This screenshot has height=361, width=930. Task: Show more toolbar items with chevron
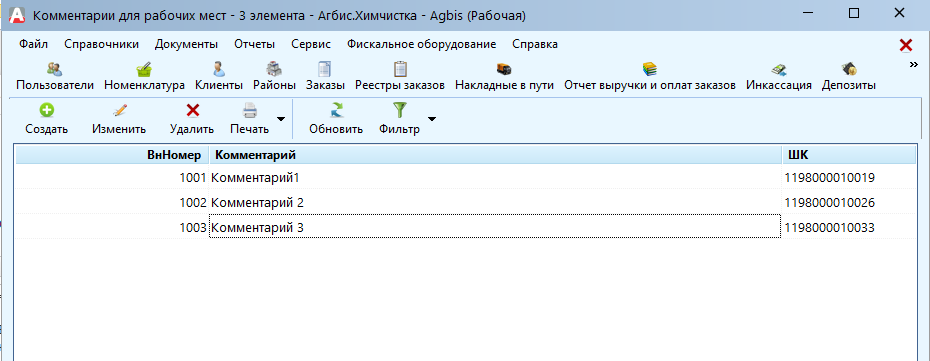[x=913, y=65]
